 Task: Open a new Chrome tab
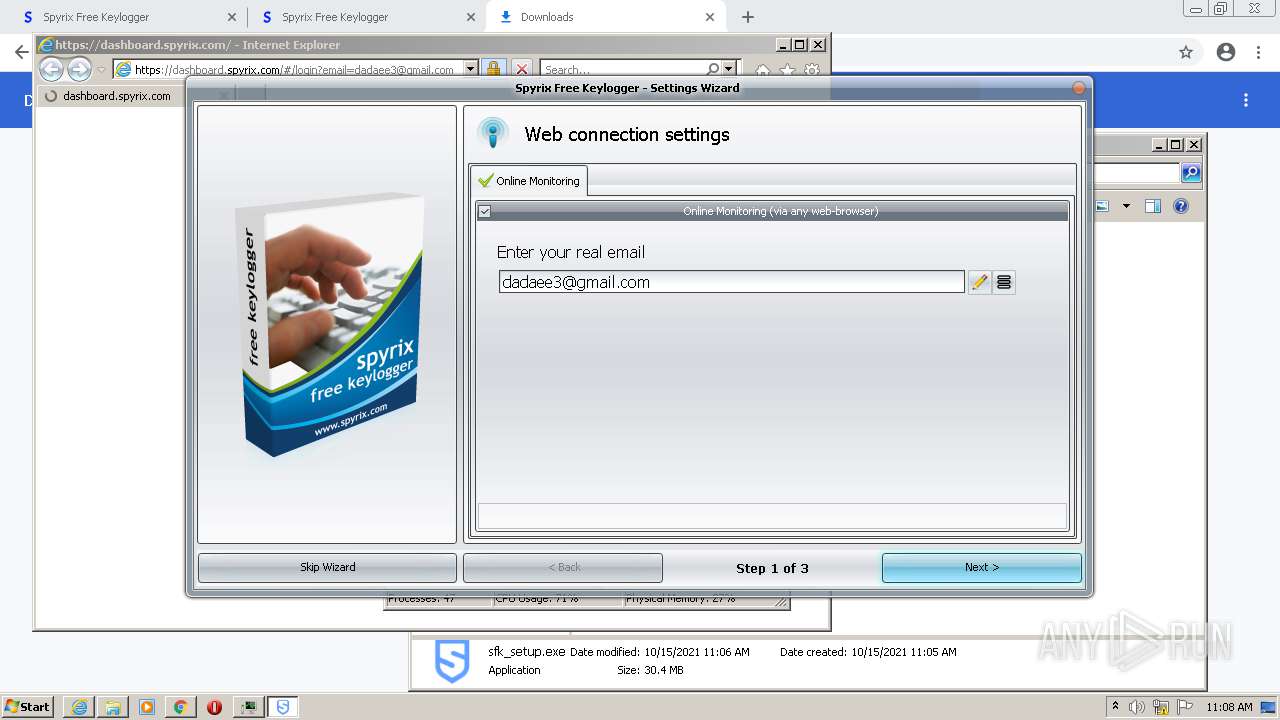click(x=747, y=17)
